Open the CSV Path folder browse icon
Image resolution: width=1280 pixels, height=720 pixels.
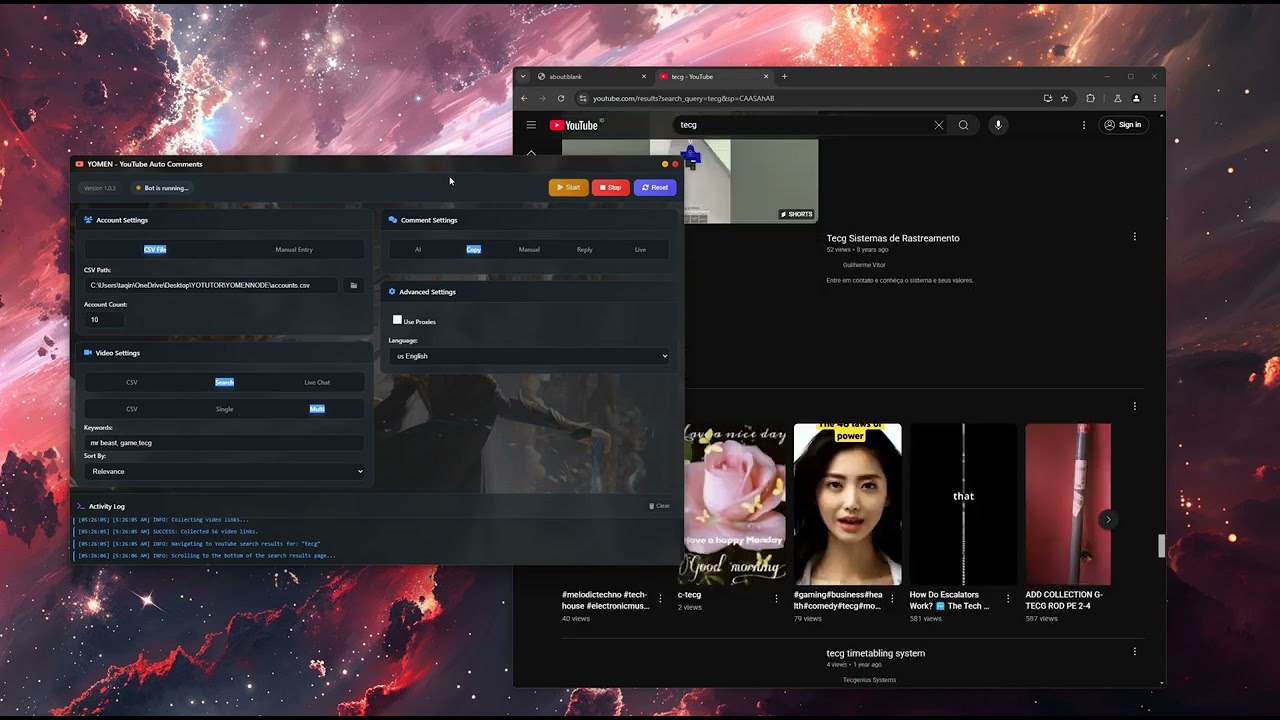[353, 285]
